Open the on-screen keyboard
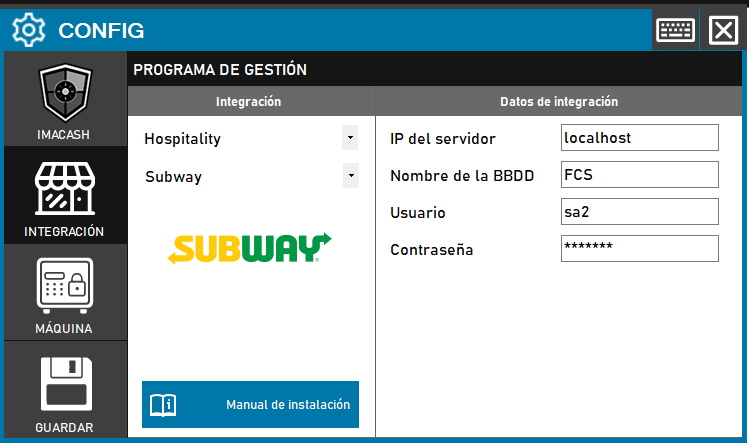749x444 pixels. 675,30
